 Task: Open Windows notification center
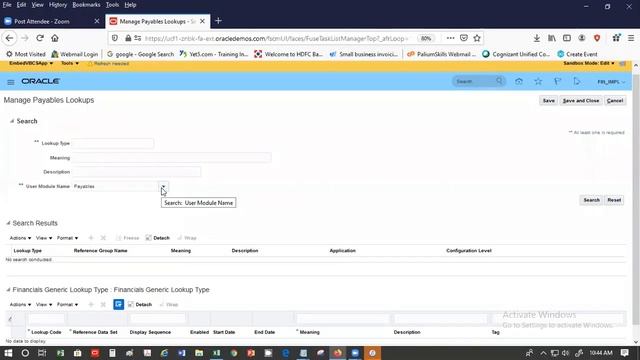tap(624, 353)
